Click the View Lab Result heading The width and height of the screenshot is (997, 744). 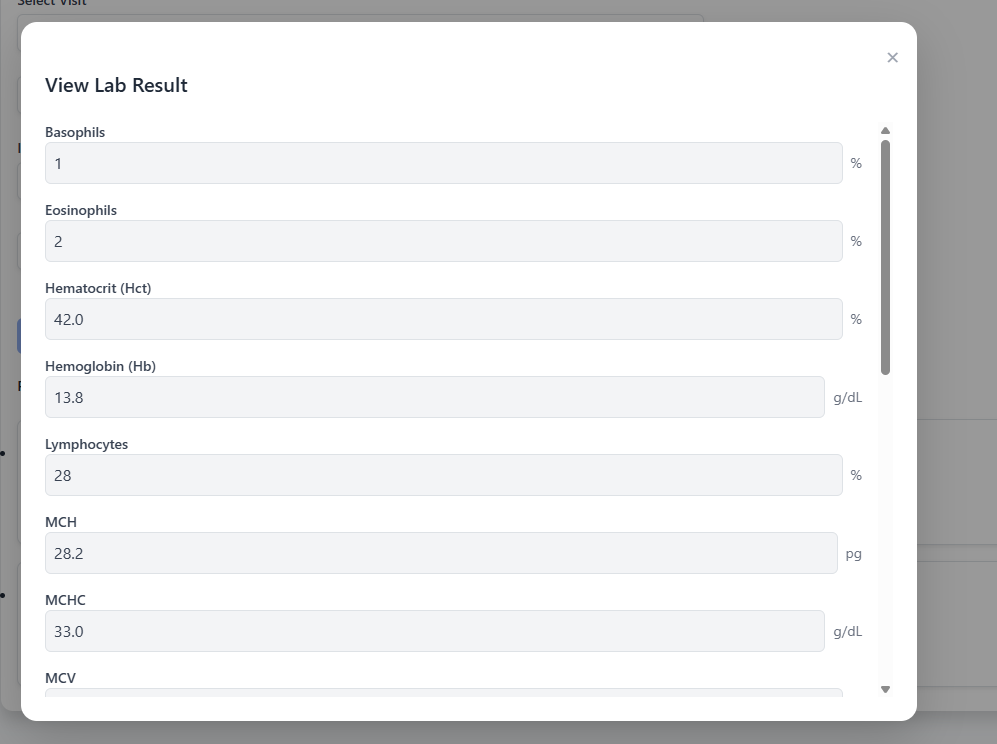116,85
